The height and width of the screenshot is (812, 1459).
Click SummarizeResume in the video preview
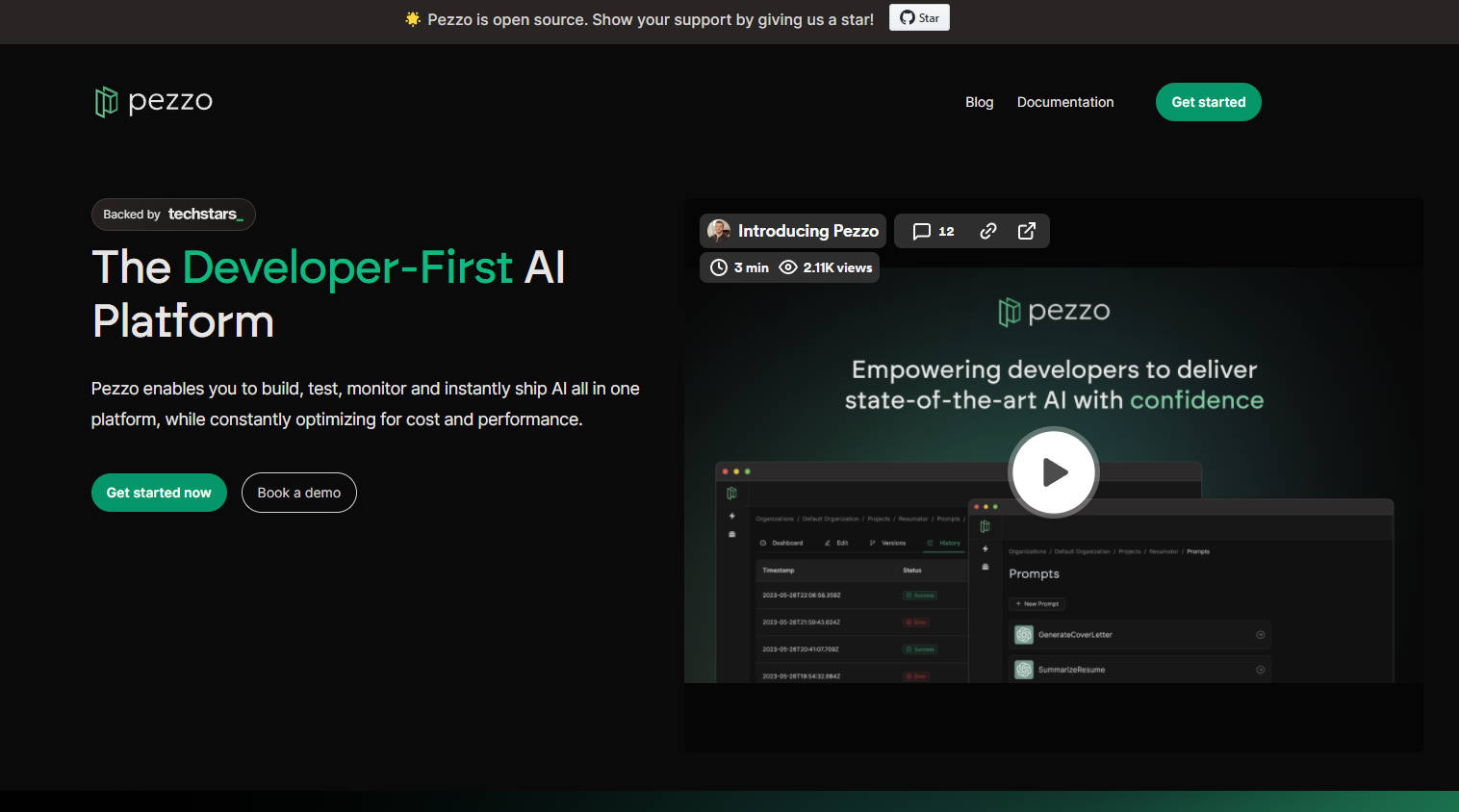coord(1070,670)
